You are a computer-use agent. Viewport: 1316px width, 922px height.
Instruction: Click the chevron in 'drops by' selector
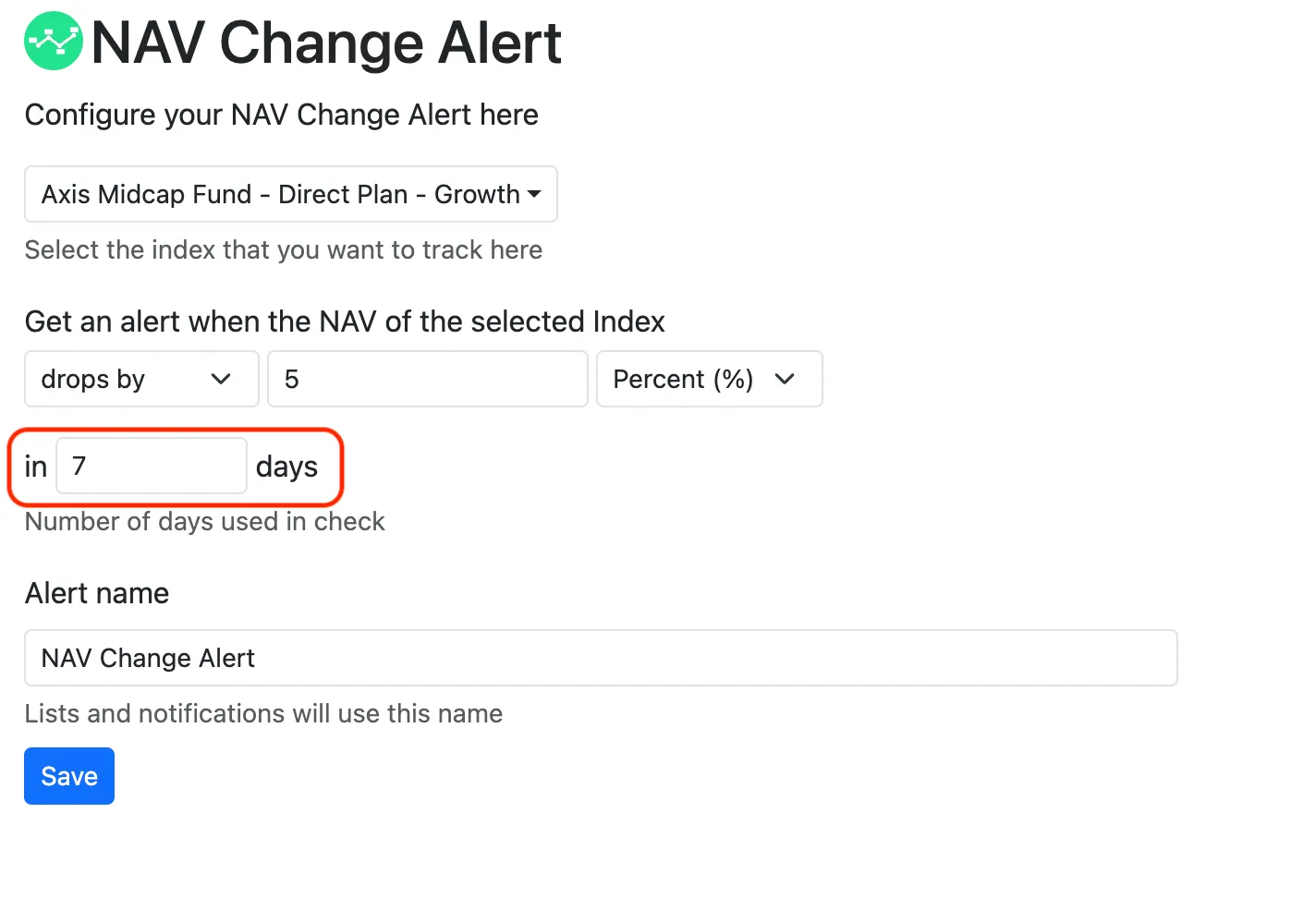[221, 379]
